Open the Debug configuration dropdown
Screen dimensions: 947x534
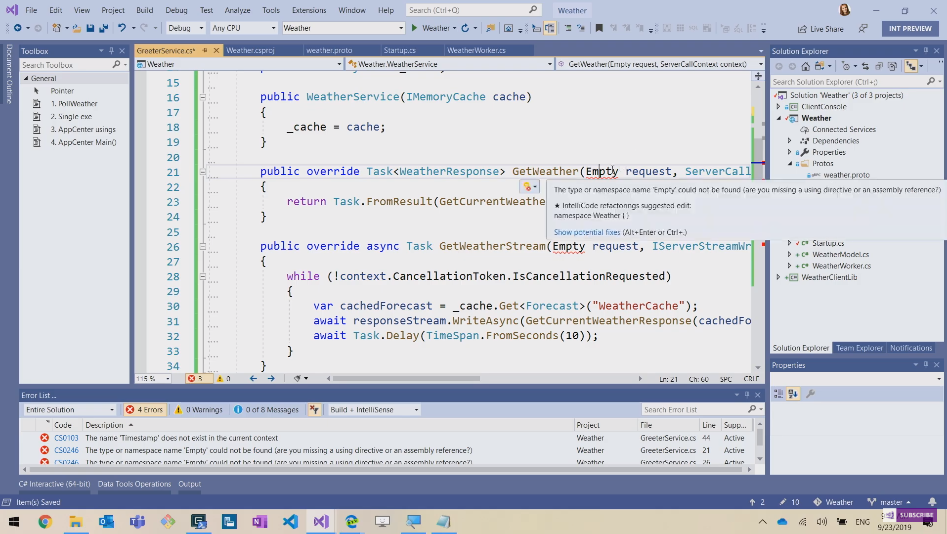coord(185,28)
